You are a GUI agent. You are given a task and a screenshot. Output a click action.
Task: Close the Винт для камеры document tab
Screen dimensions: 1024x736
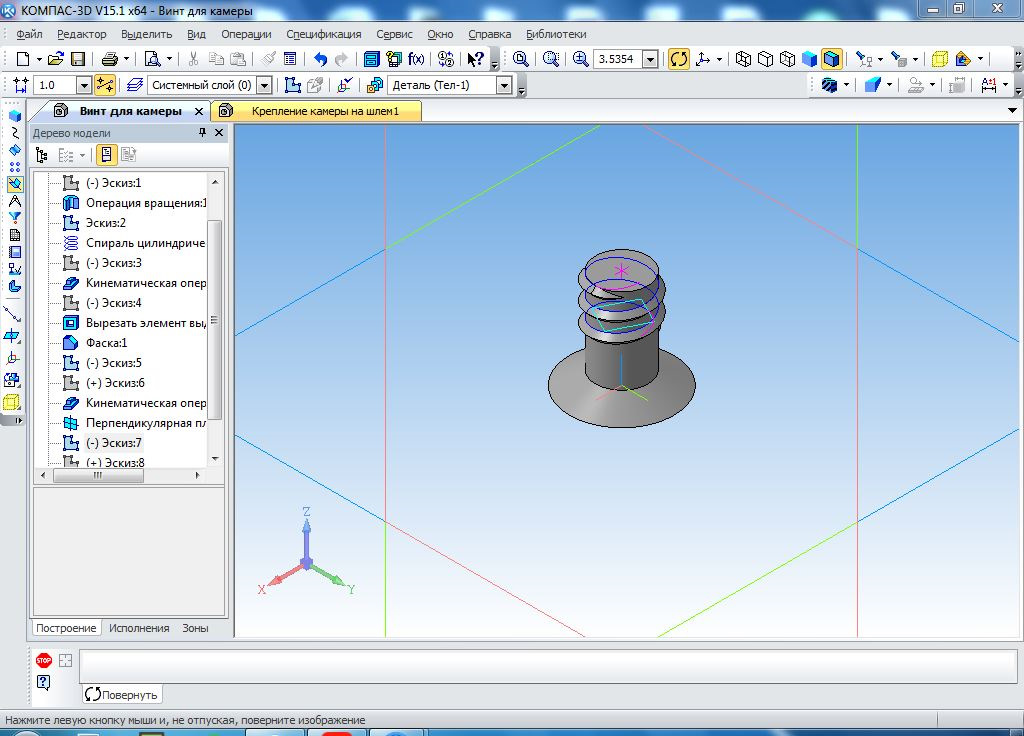point(199,112)
